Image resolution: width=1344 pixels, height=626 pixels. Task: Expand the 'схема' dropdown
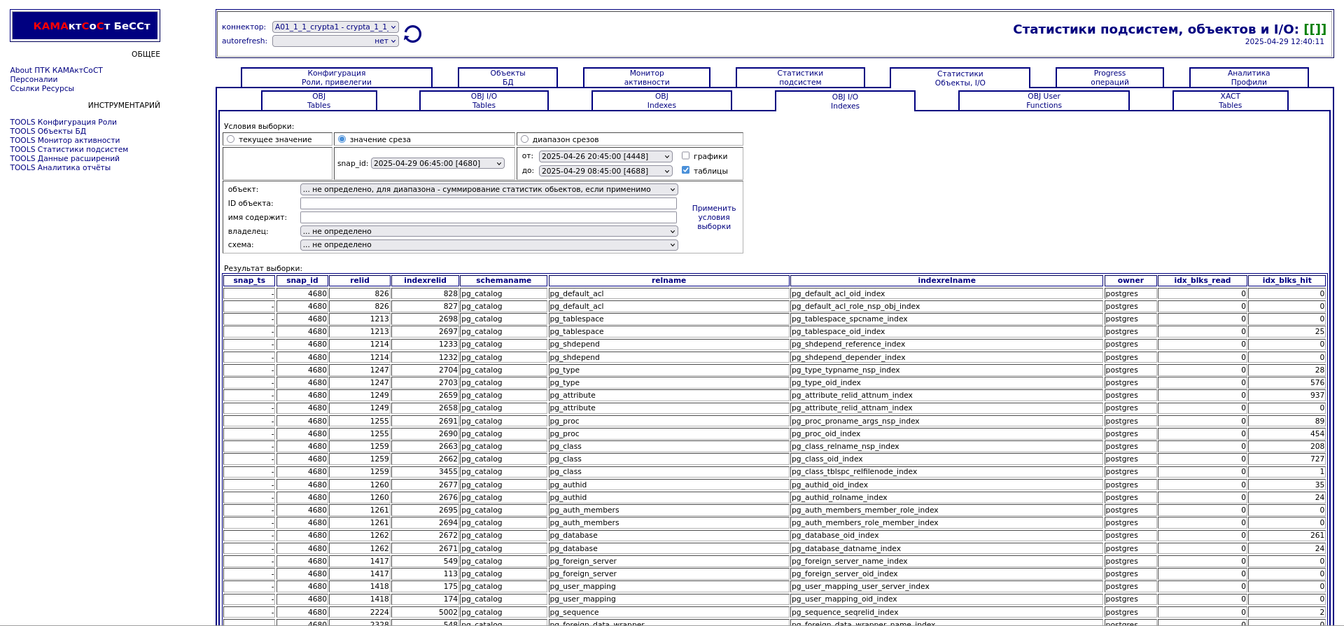coord(488,245)
